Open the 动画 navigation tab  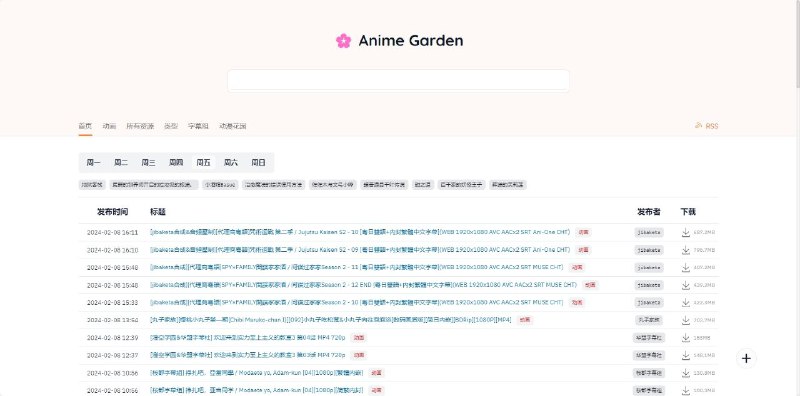tap(109, 126)
